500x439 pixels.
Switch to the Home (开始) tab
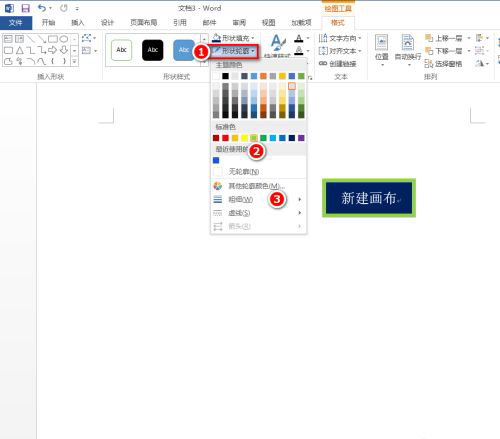(48, 23)
